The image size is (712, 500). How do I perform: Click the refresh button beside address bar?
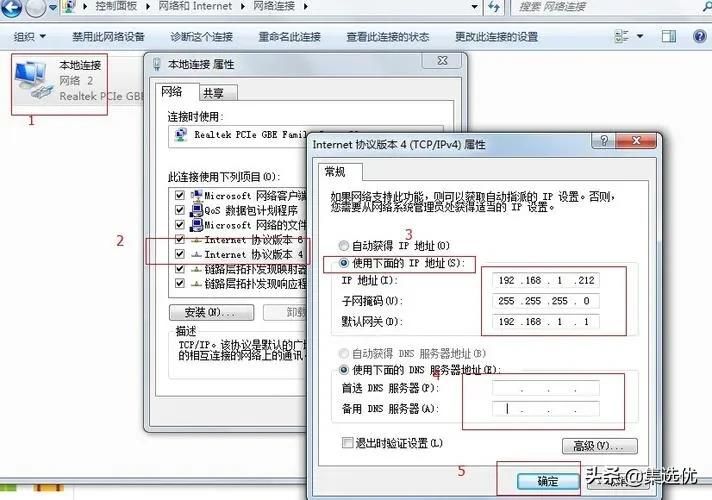coord(494,7)
